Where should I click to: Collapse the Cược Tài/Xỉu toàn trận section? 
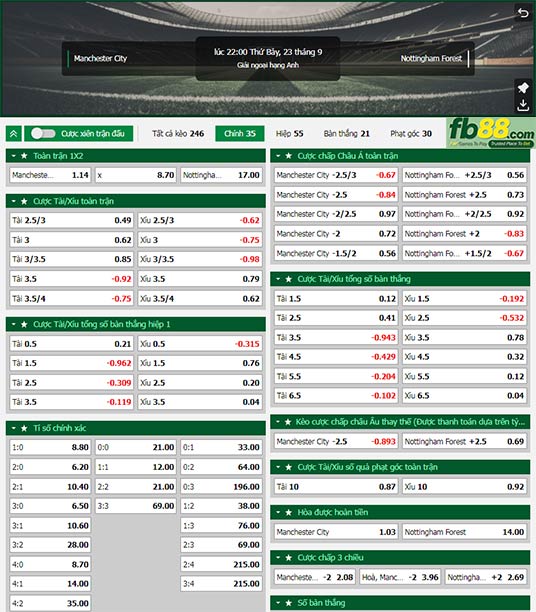pyautogui.click(x=14, y=201)
